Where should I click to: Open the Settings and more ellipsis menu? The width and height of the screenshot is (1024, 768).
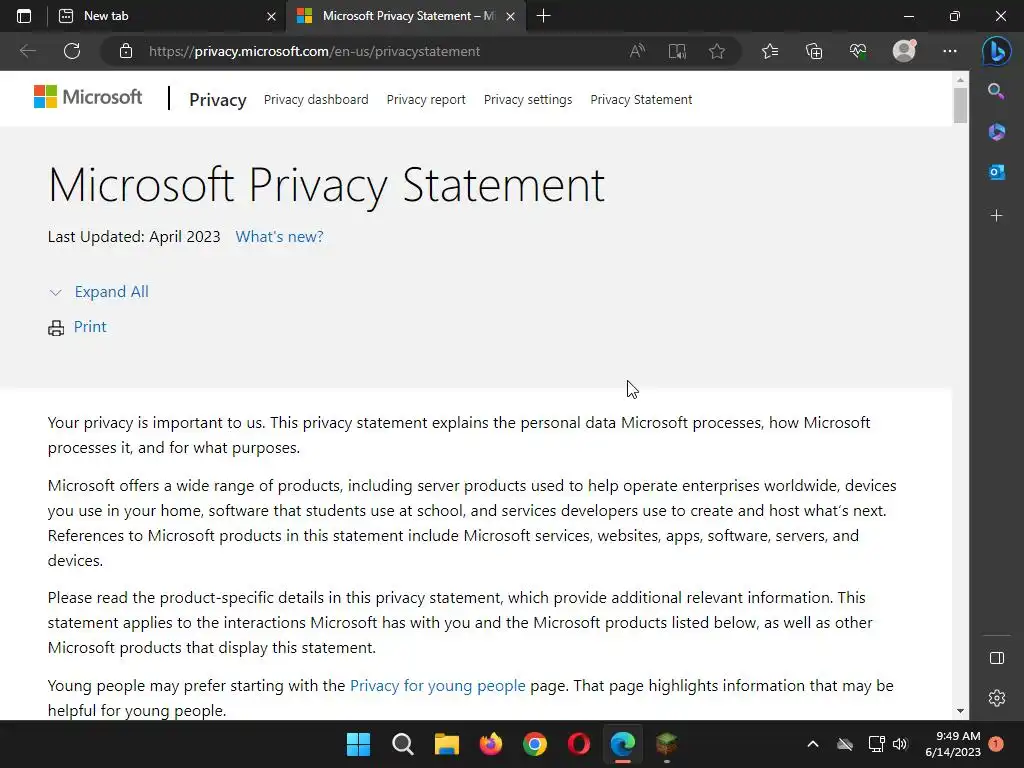pos(950,51)
